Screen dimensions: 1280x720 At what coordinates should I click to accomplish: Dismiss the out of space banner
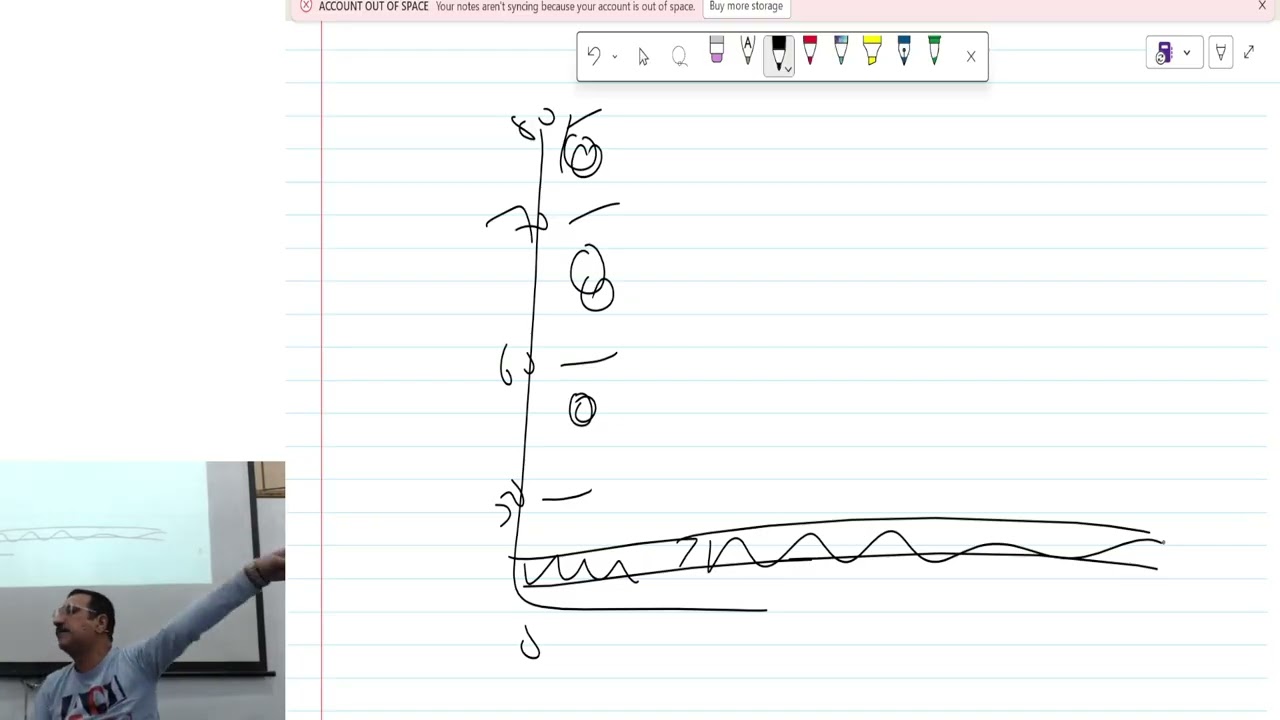pyautogui.click(x=1262, y=6)
